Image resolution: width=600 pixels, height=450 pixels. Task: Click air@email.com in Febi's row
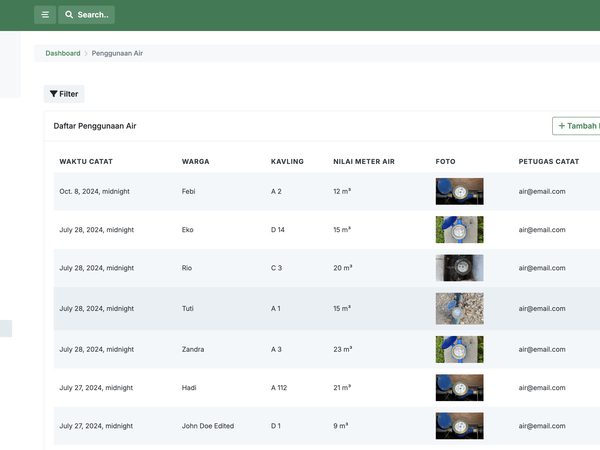point(542,191)
